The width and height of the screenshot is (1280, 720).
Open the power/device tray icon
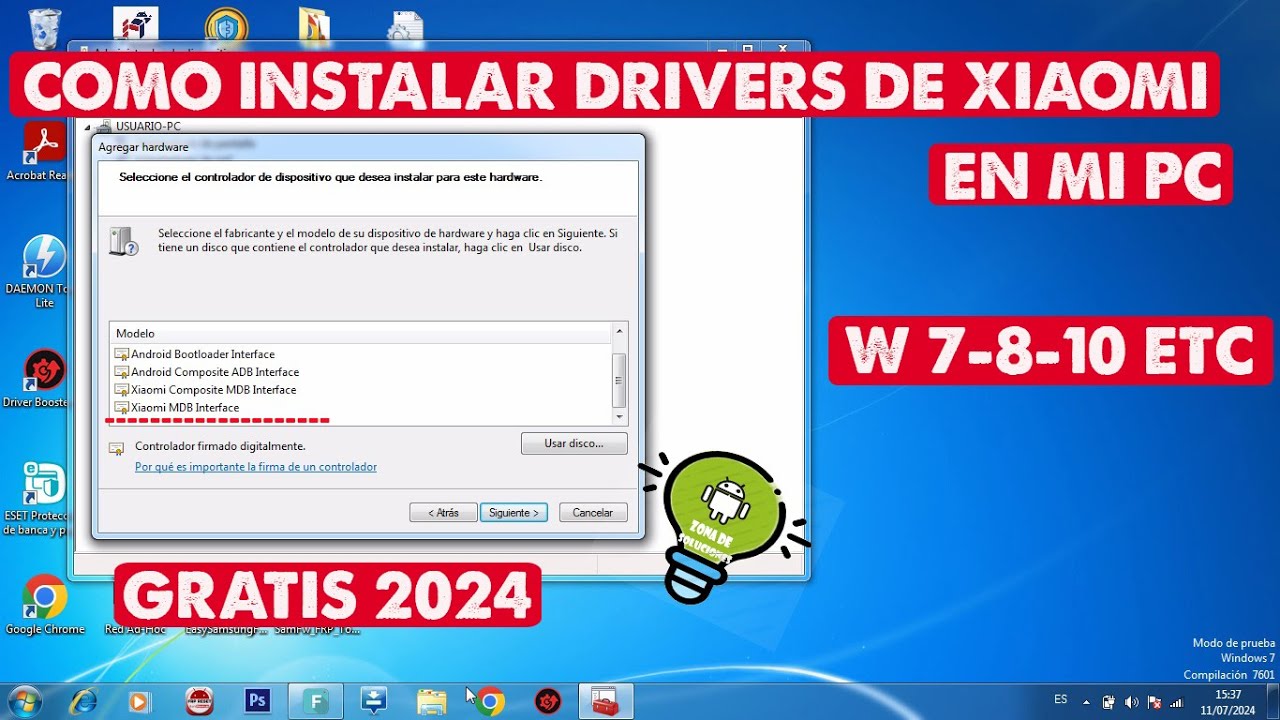(1109, 702)
